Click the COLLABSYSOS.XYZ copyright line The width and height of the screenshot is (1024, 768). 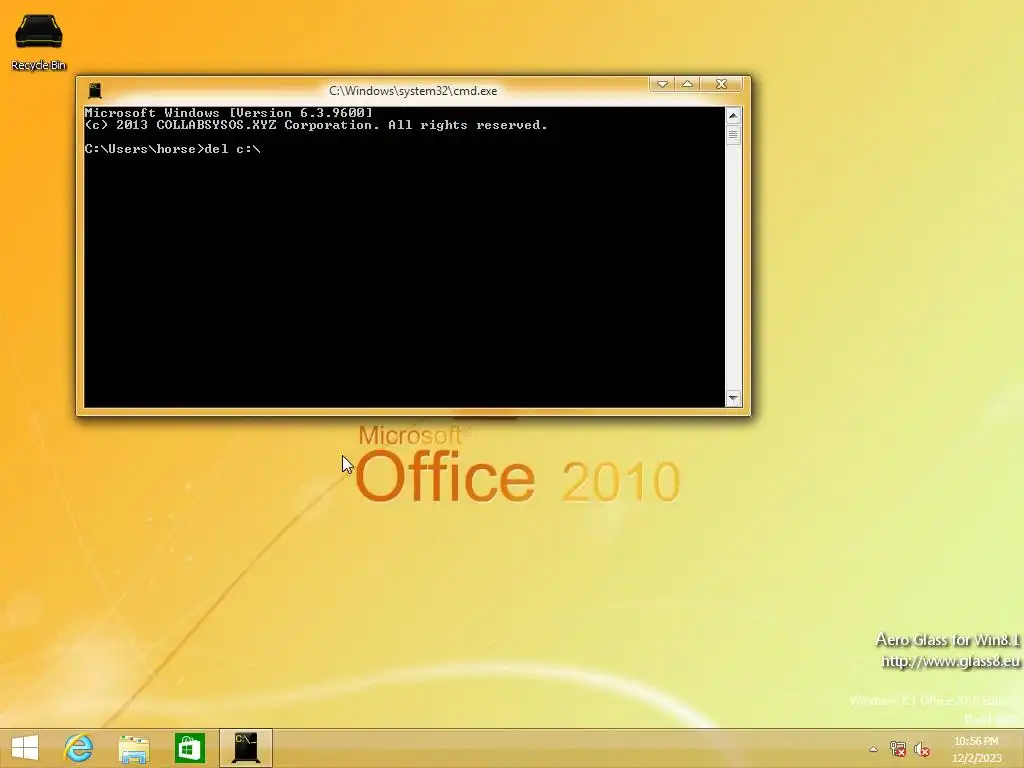coord(316,125)
